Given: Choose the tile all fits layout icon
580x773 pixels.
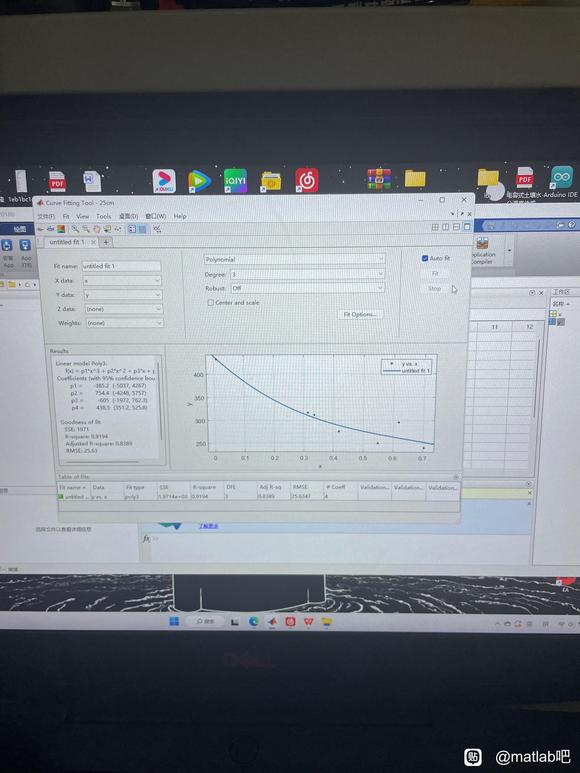Looking at the screenshot, I should (435, 227).
